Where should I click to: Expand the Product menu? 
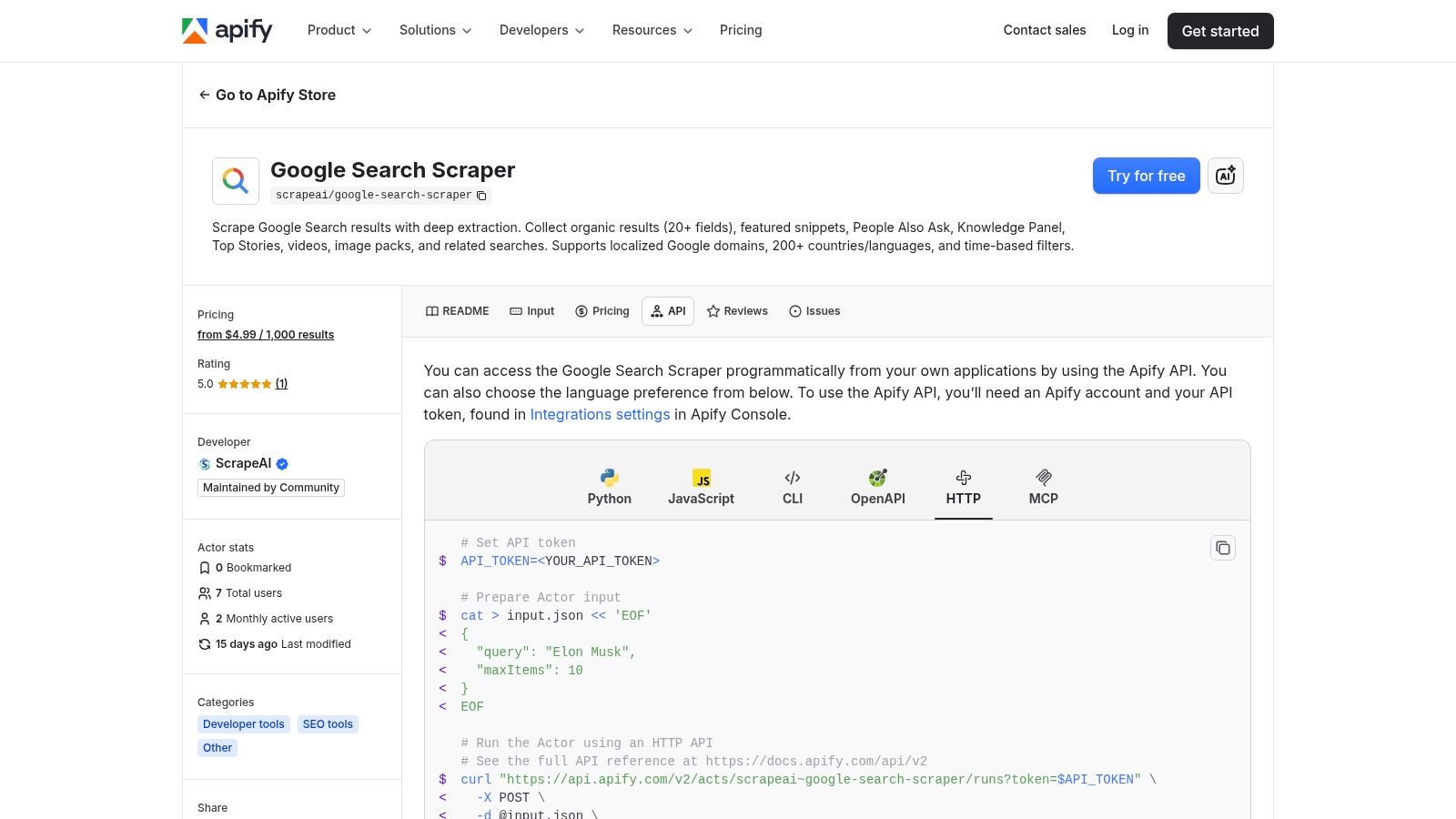click(x=339, y=30)
